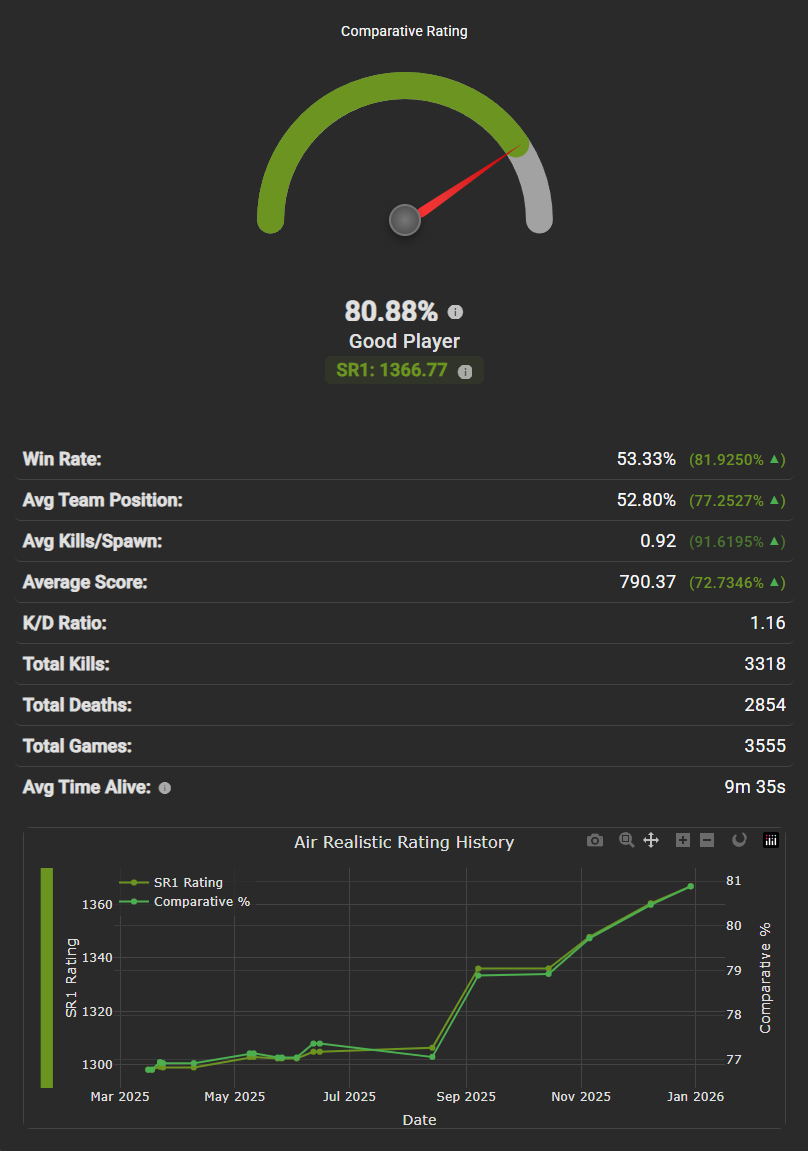Click the "Avg Kills/Spawn:" label

[92, 542]
